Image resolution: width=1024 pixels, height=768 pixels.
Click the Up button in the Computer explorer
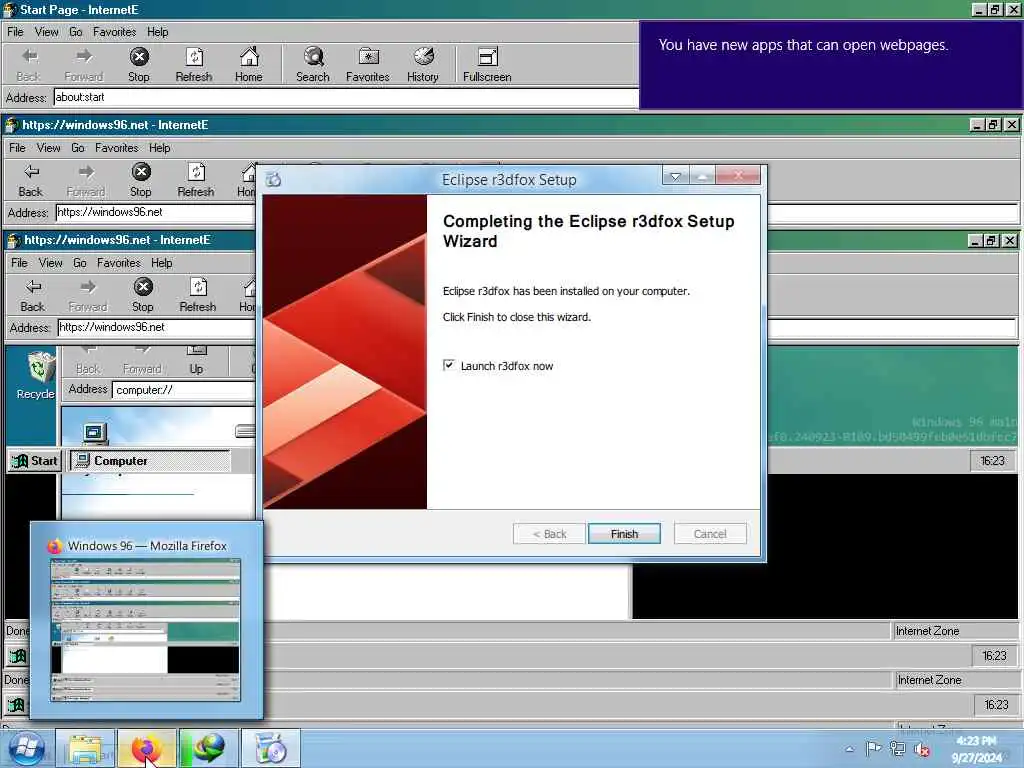197,361
